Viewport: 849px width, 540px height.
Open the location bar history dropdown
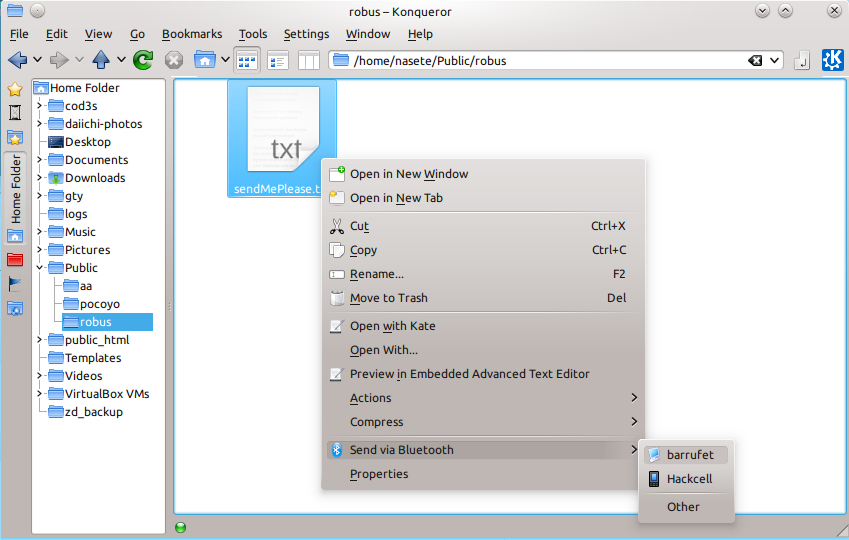(x=775, y=60)
